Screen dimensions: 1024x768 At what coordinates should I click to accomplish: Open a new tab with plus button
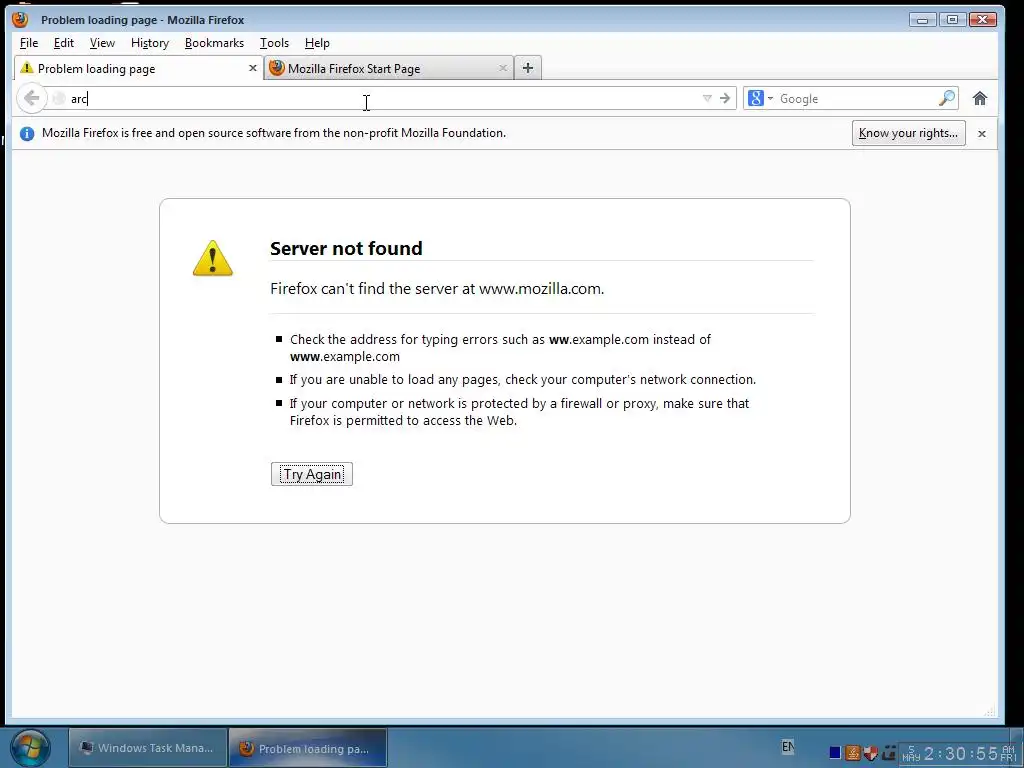tap(528, 68)
